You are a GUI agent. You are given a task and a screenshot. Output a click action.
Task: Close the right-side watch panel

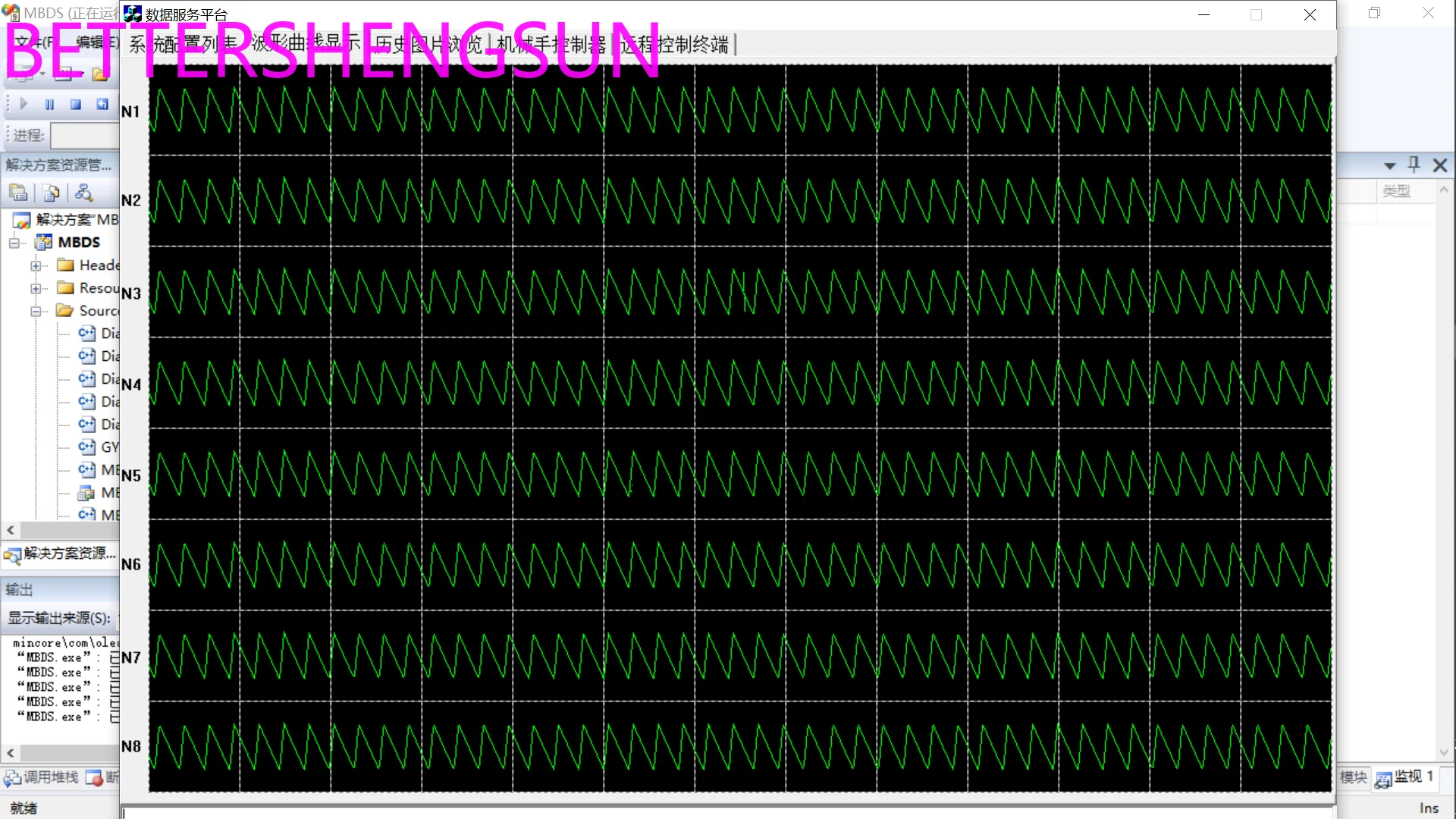coord(1440,165)
